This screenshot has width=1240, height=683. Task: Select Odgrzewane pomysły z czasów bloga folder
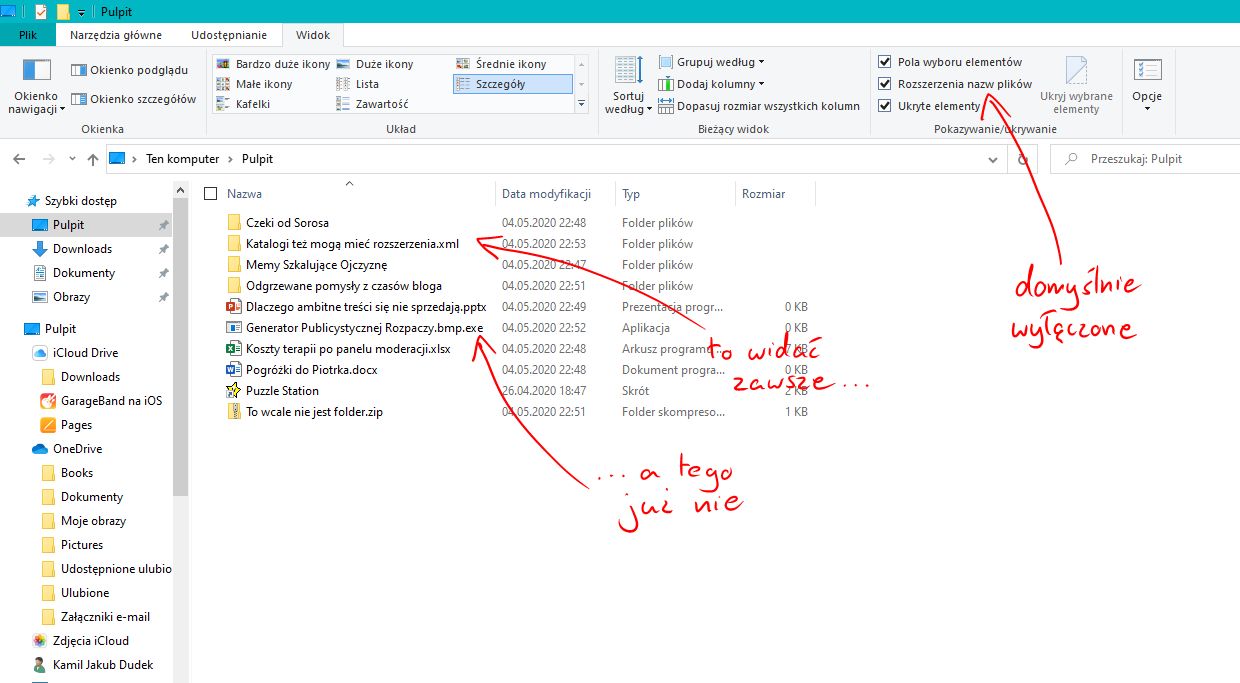(344, 286)
